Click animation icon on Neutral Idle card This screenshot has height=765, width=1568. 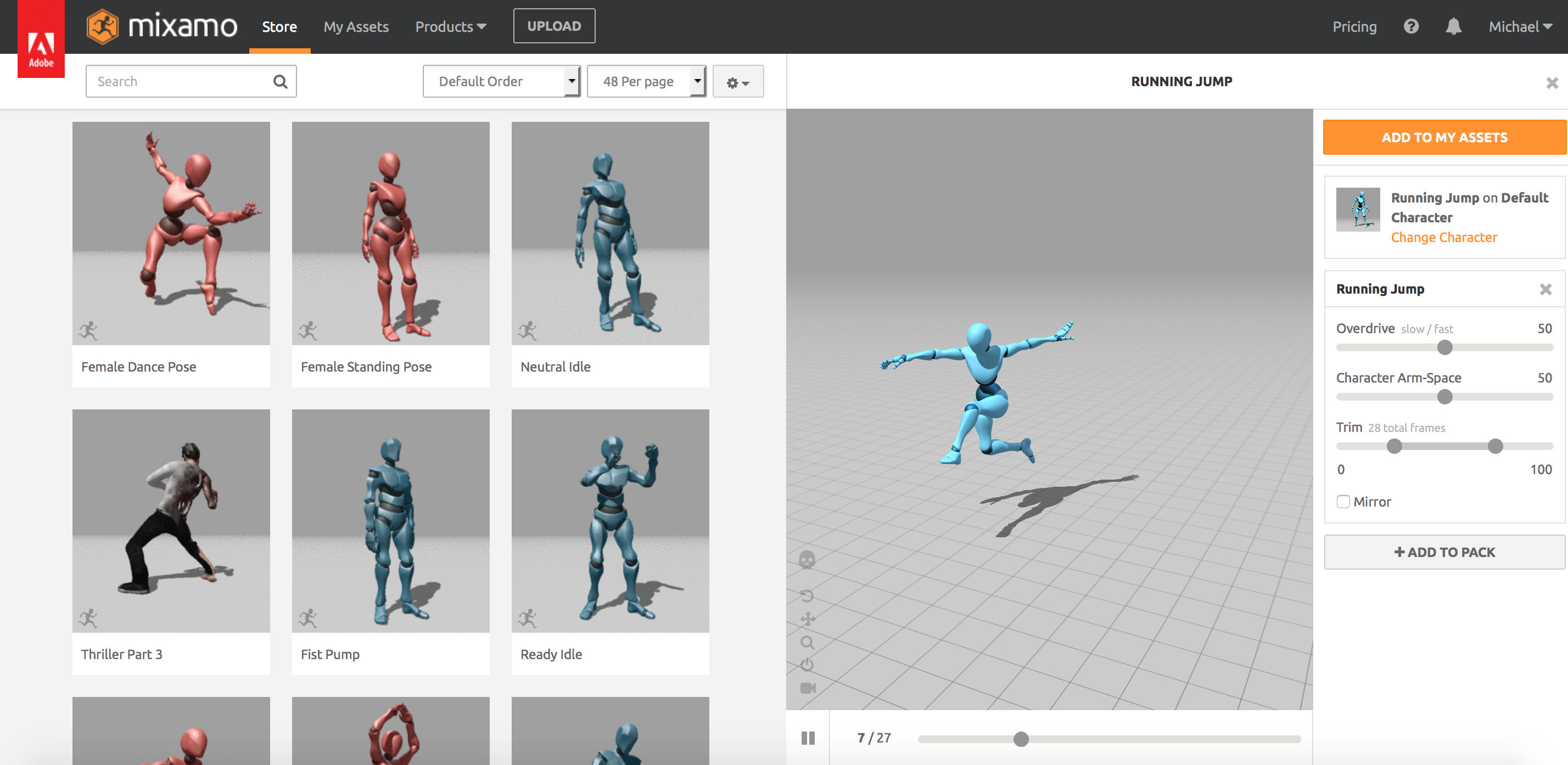coord(528,330)
